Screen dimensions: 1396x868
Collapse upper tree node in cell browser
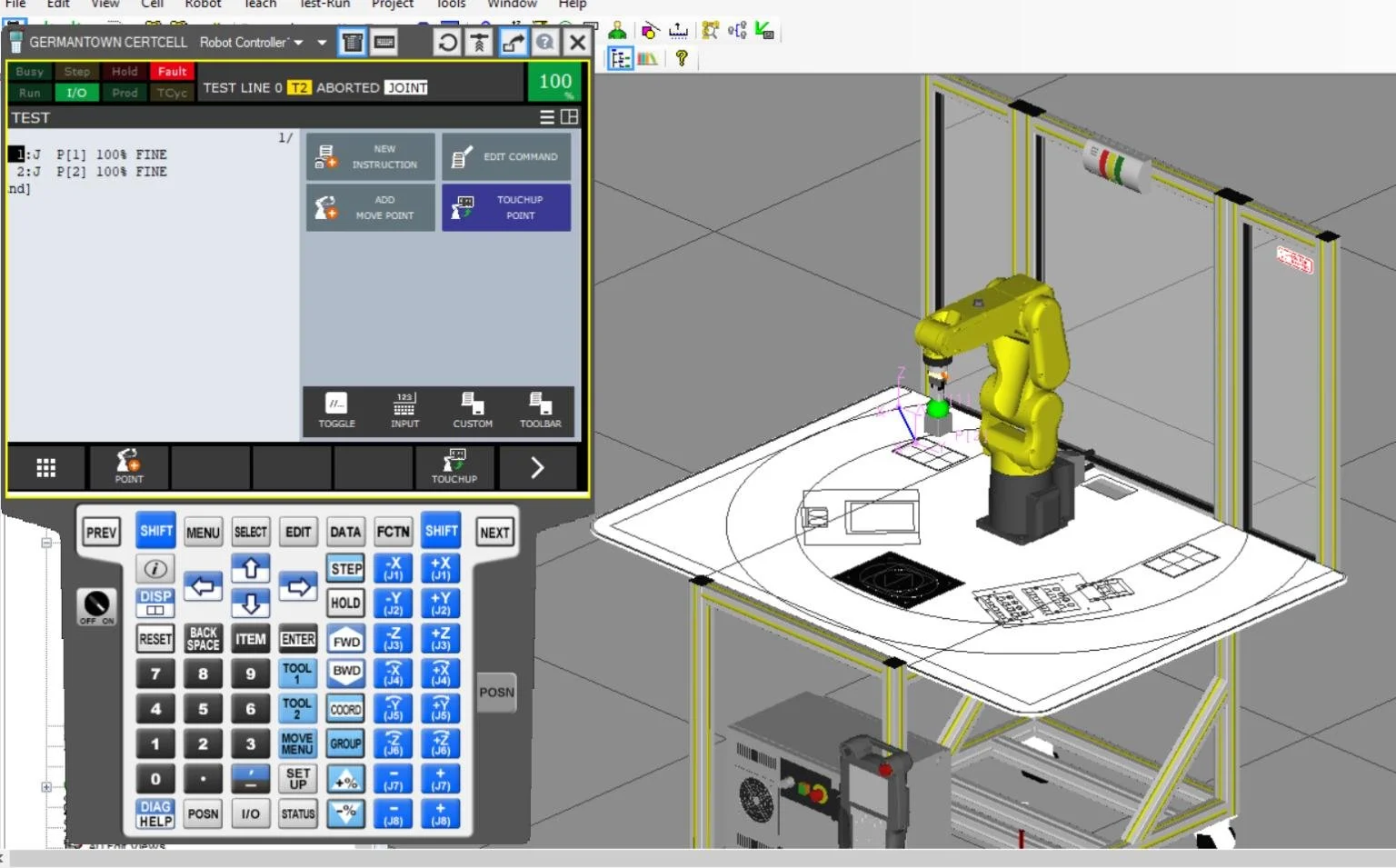point(46,543)
